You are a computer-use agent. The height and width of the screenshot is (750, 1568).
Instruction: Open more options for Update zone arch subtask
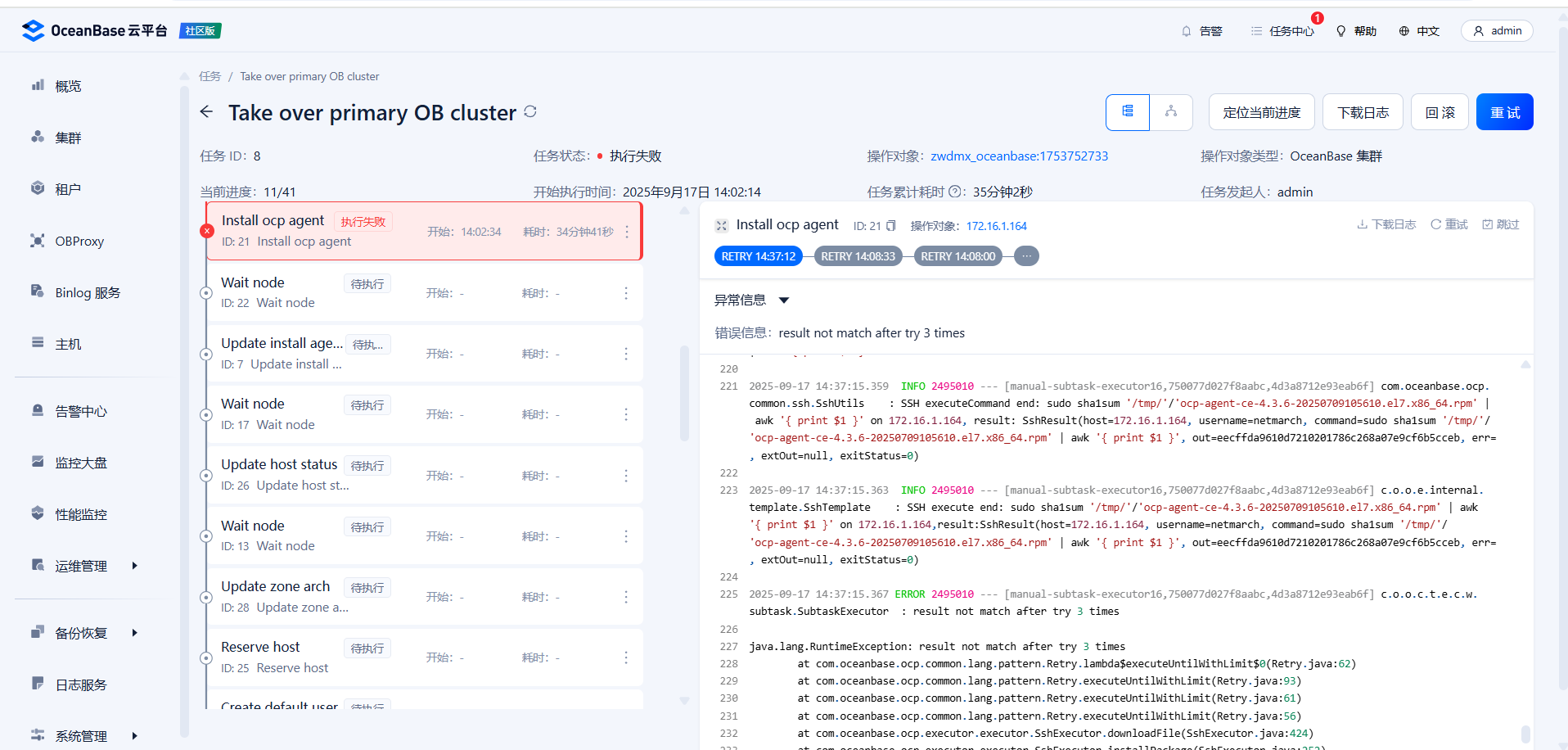click(x=626, y=597)
